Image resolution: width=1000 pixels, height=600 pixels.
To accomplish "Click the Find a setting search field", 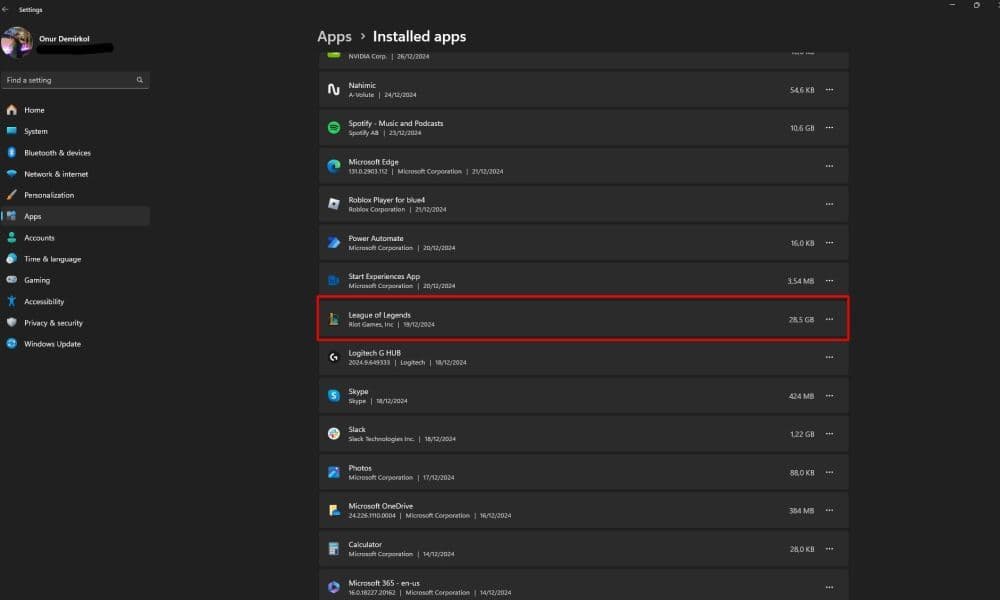I will point(75,79).
